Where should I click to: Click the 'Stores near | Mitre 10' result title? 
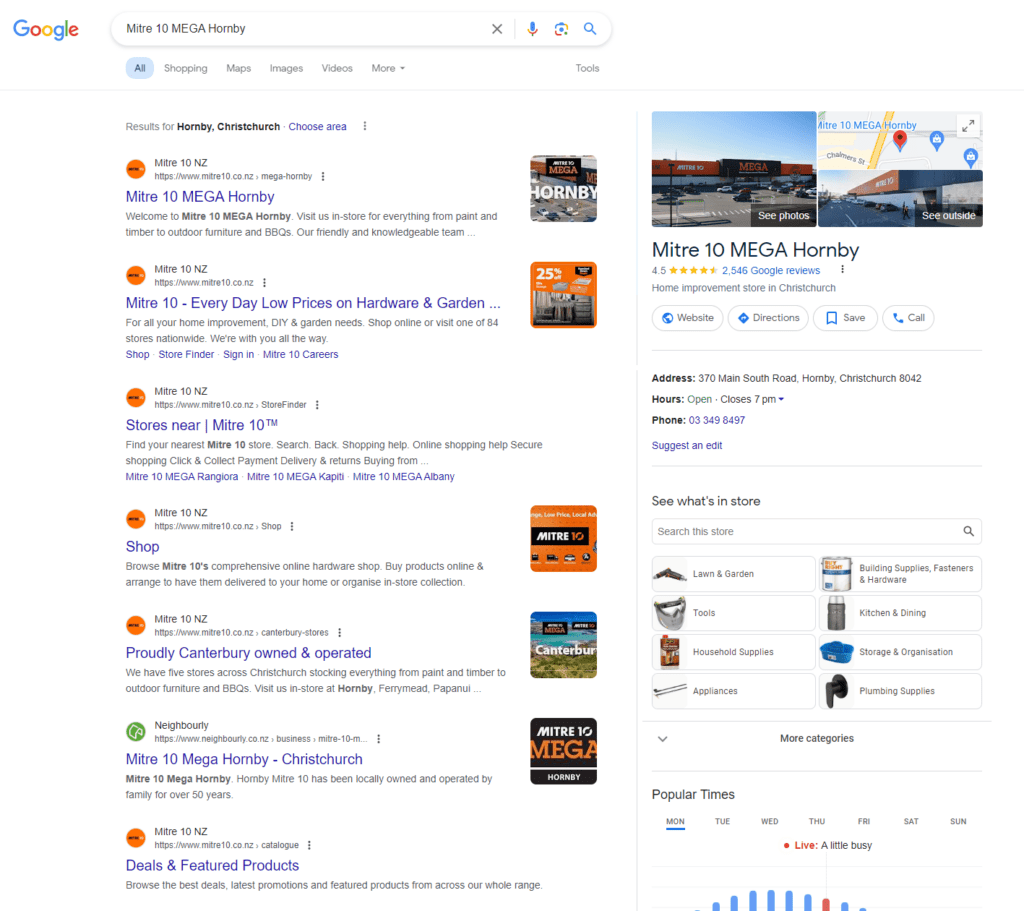pyautogui.click(x=202, y=425)
